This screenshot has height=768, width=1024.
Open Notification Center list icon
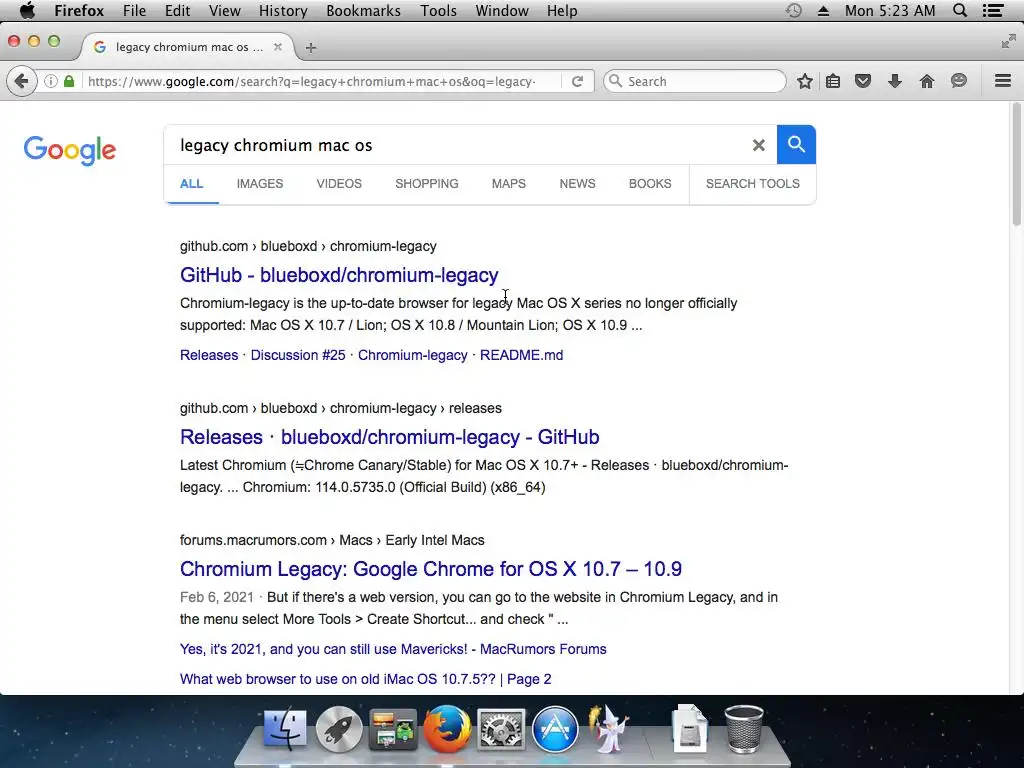tap(993, 10)
